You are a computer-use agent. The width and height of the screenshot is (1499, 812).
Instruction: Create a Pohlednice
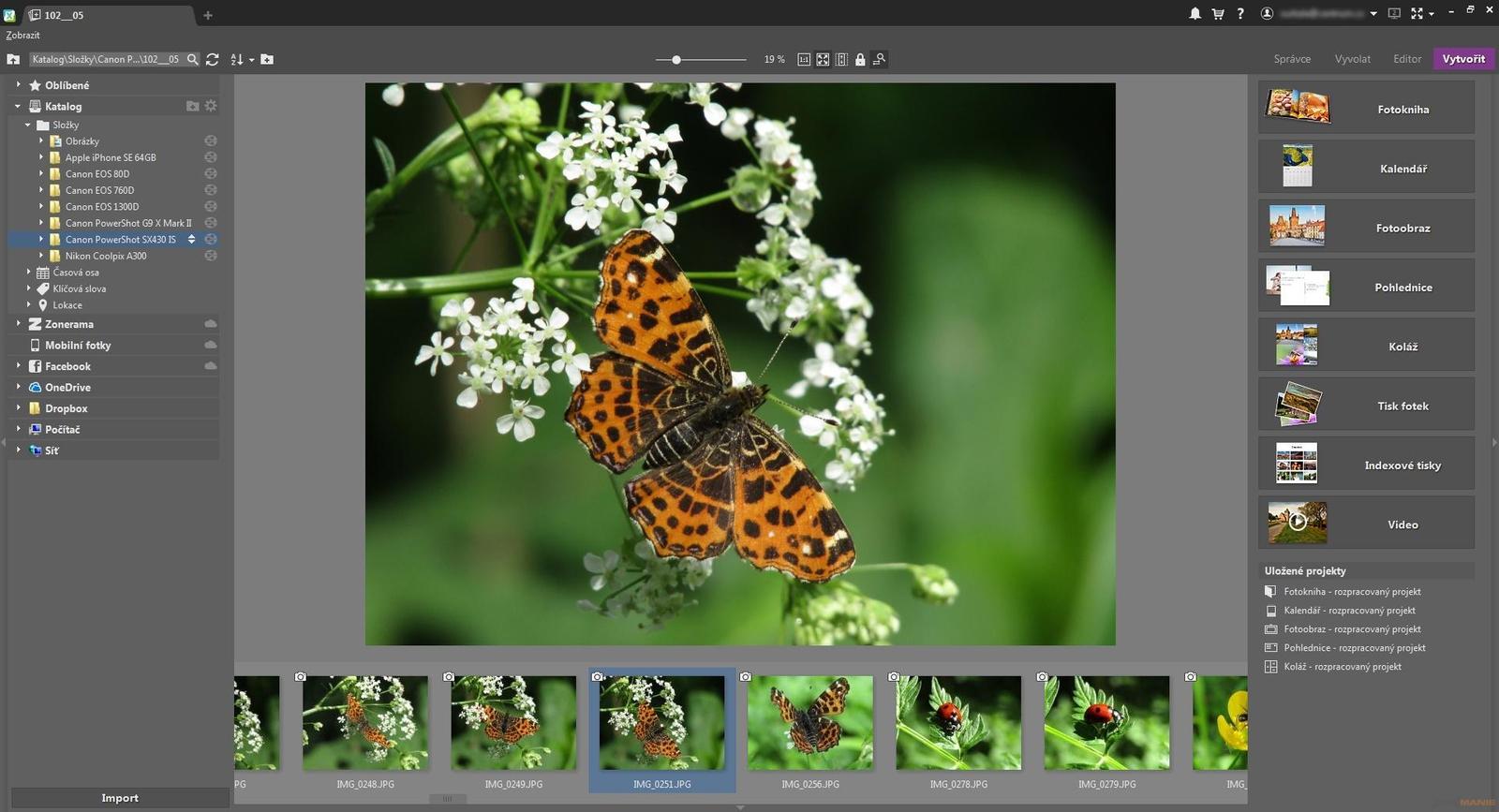point(1366,286)
